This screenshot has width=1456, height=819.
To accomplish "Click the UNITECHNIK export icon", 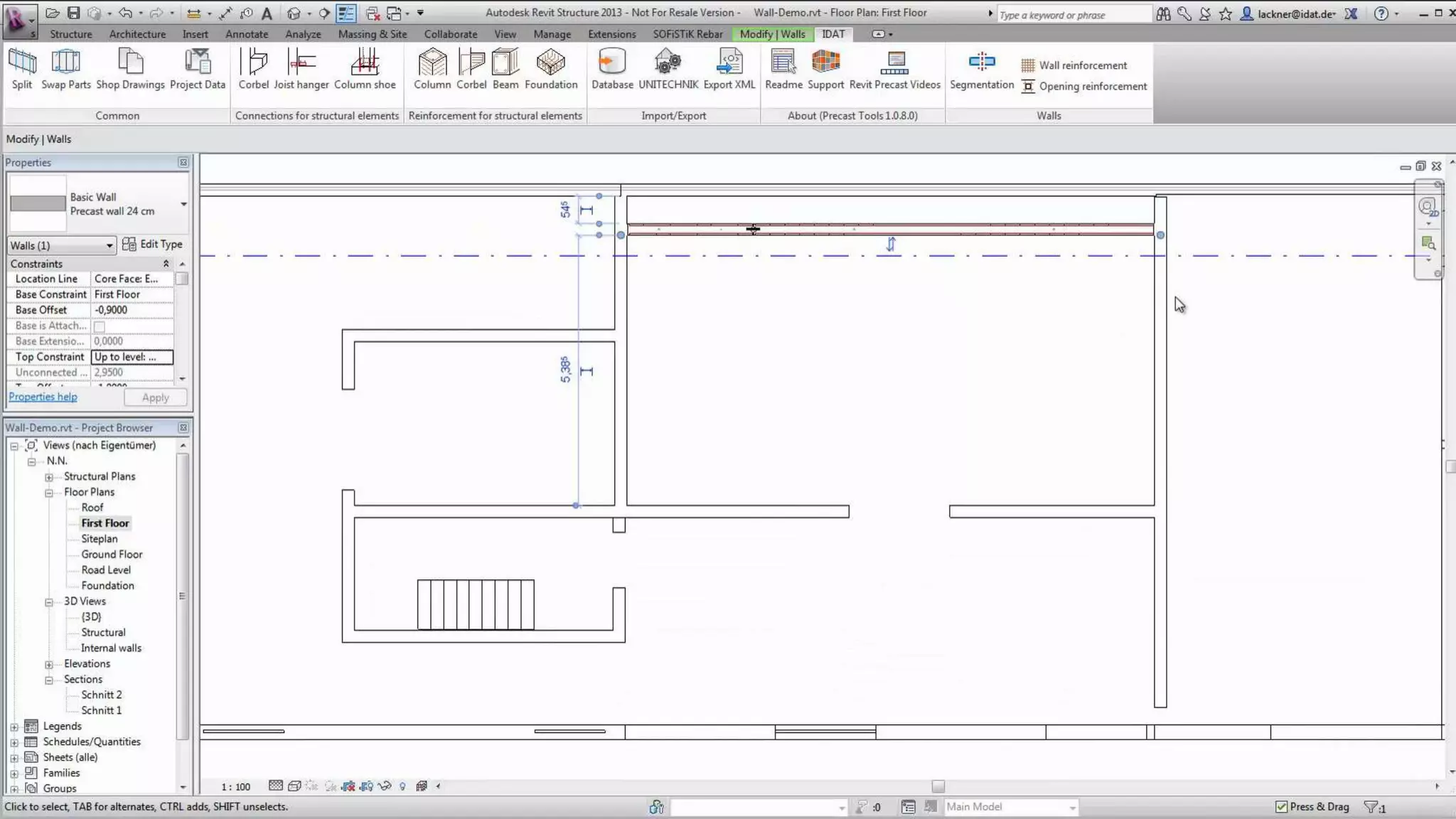I will [668, 63].
